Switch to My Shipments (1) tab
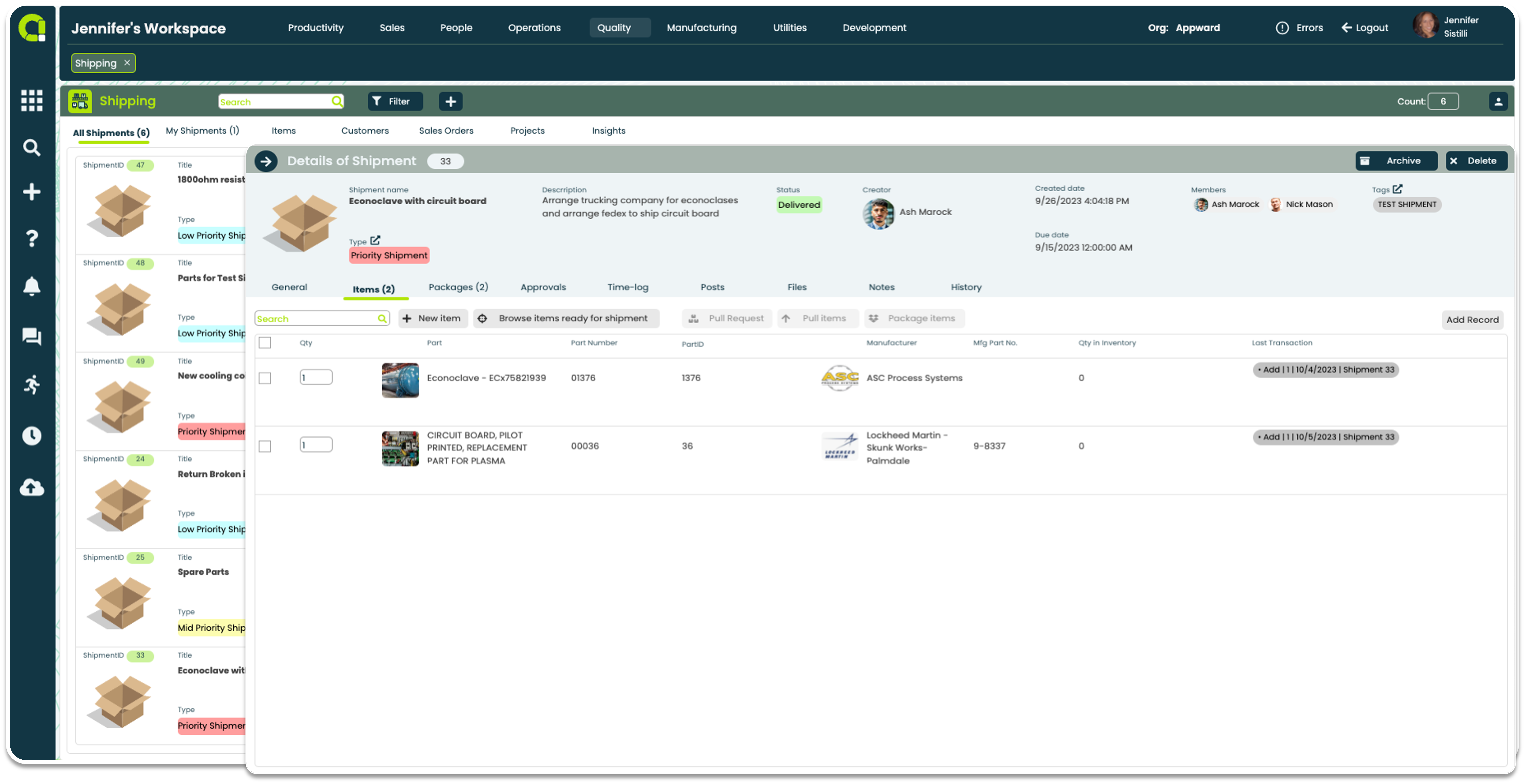The width and height of the screenshot is (1525, 784). pos(202,131)
